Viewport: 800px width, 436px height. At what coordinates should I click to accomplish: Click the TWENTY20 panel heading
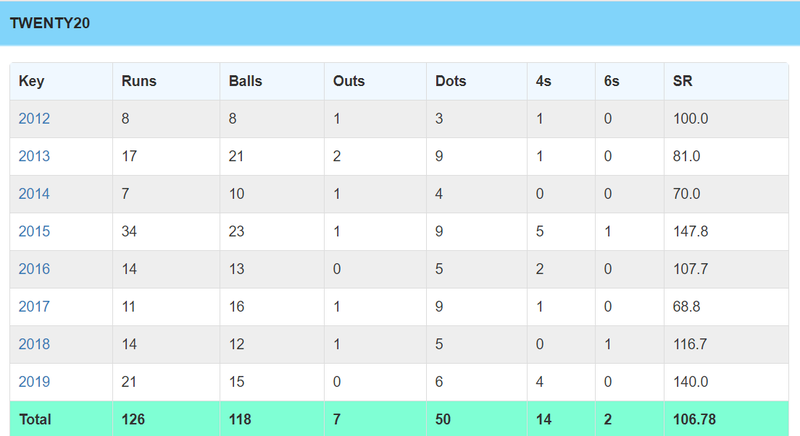tap(50, 23)
